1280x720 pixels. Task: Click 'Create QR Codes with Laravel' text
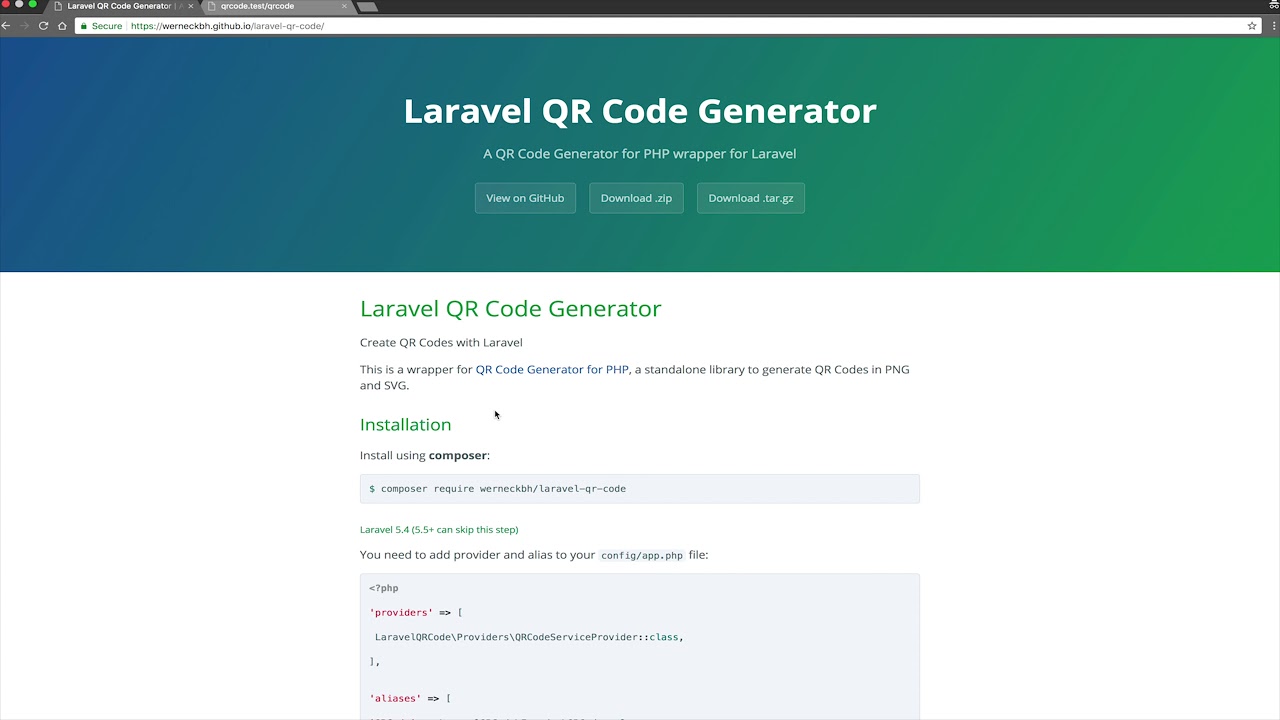click(441, 342)
